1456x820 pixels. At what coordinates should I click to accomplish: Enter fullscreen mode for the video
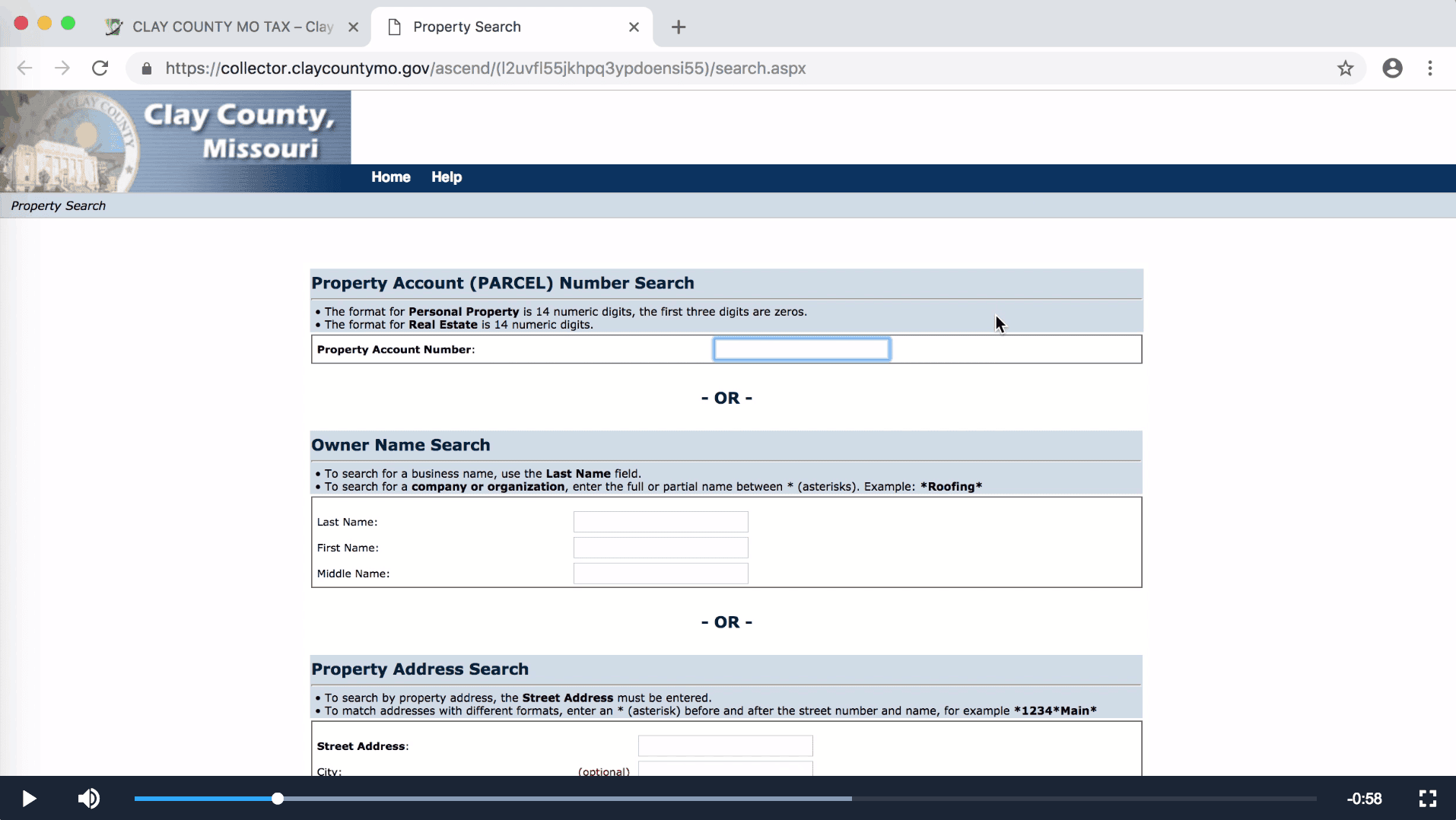point(1427,799)
